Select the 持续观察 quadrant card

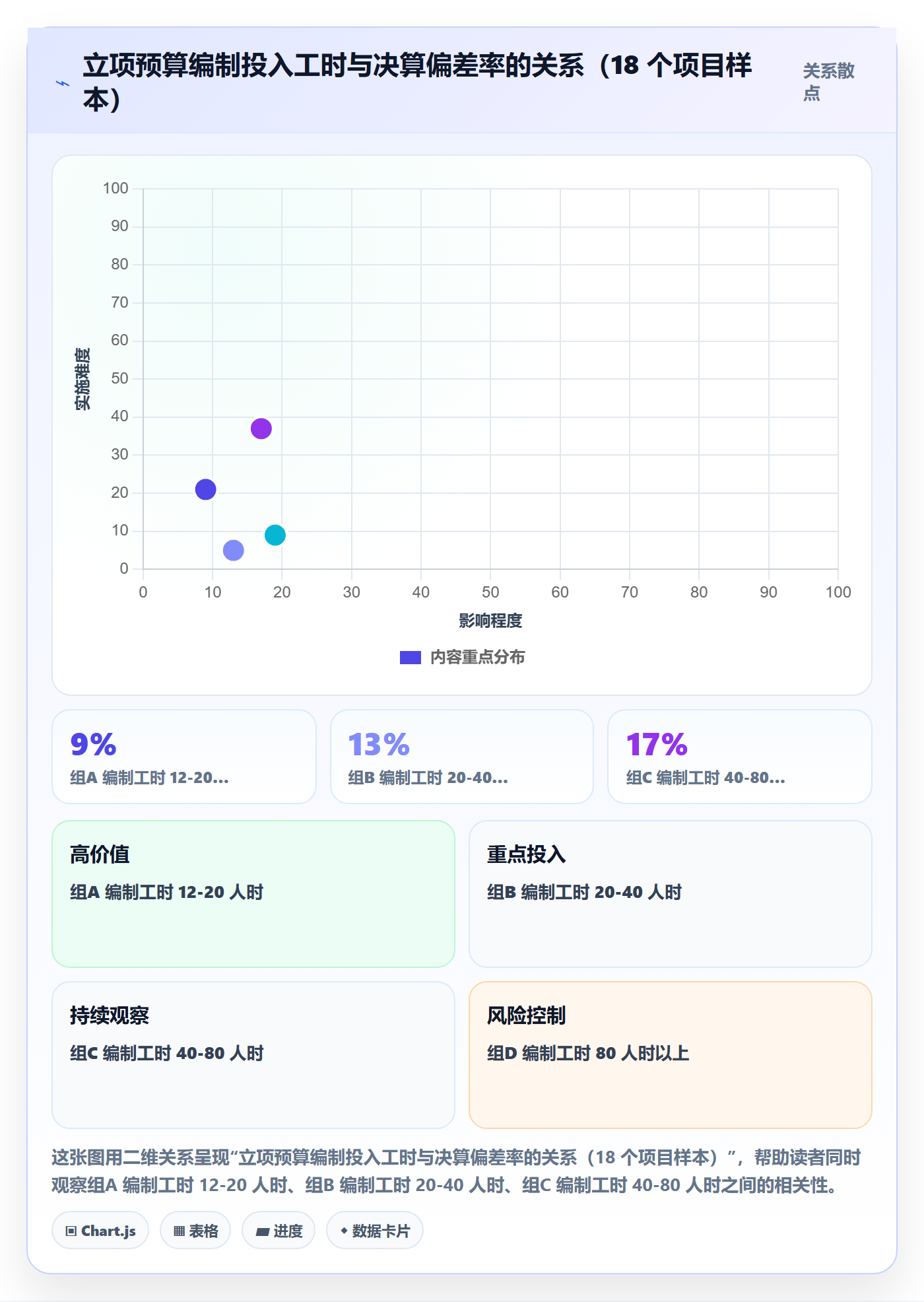pos(253,1055)
